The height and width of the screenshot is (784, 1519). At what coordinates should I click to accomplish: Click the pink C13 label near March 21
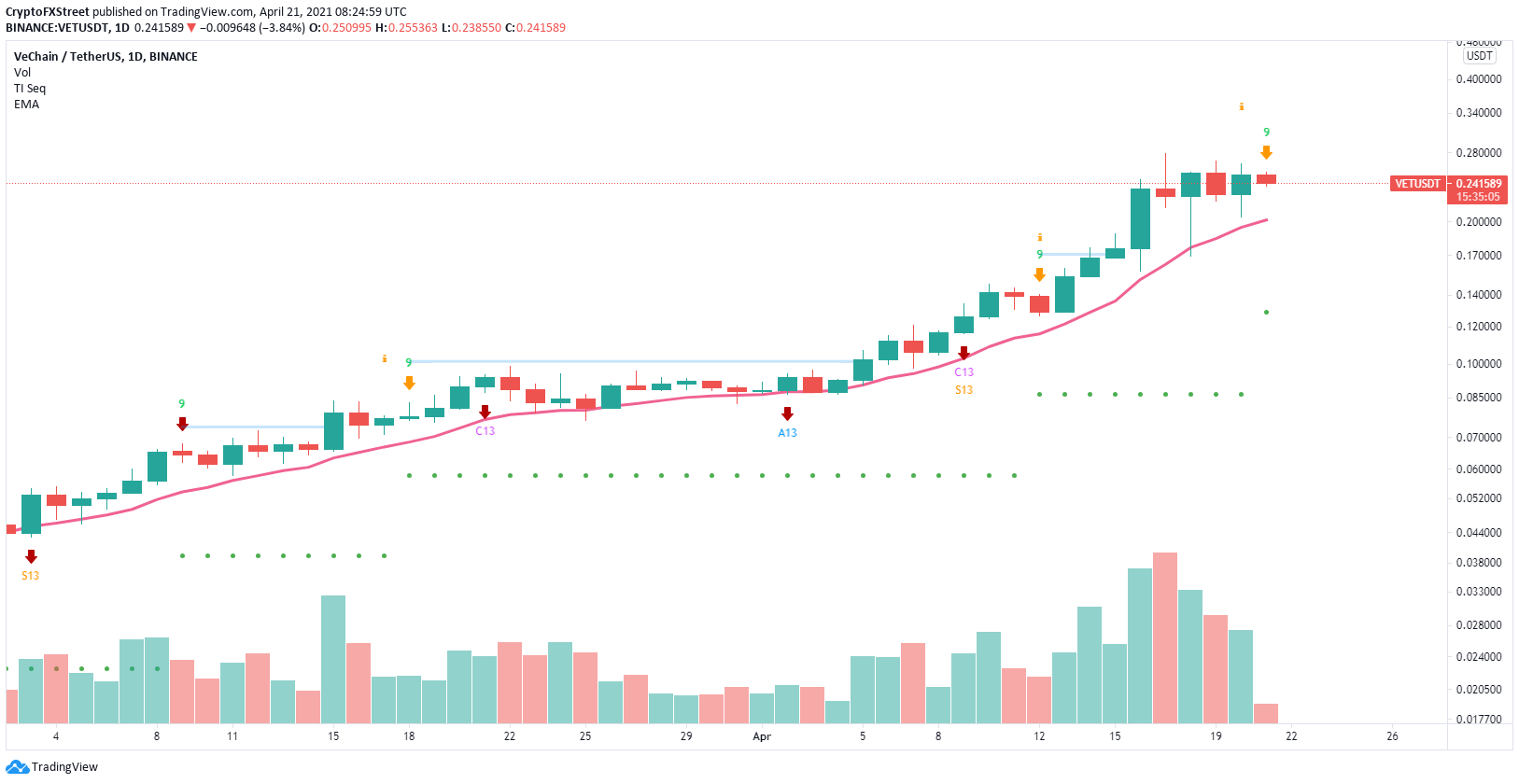click(x=485, y=431)
